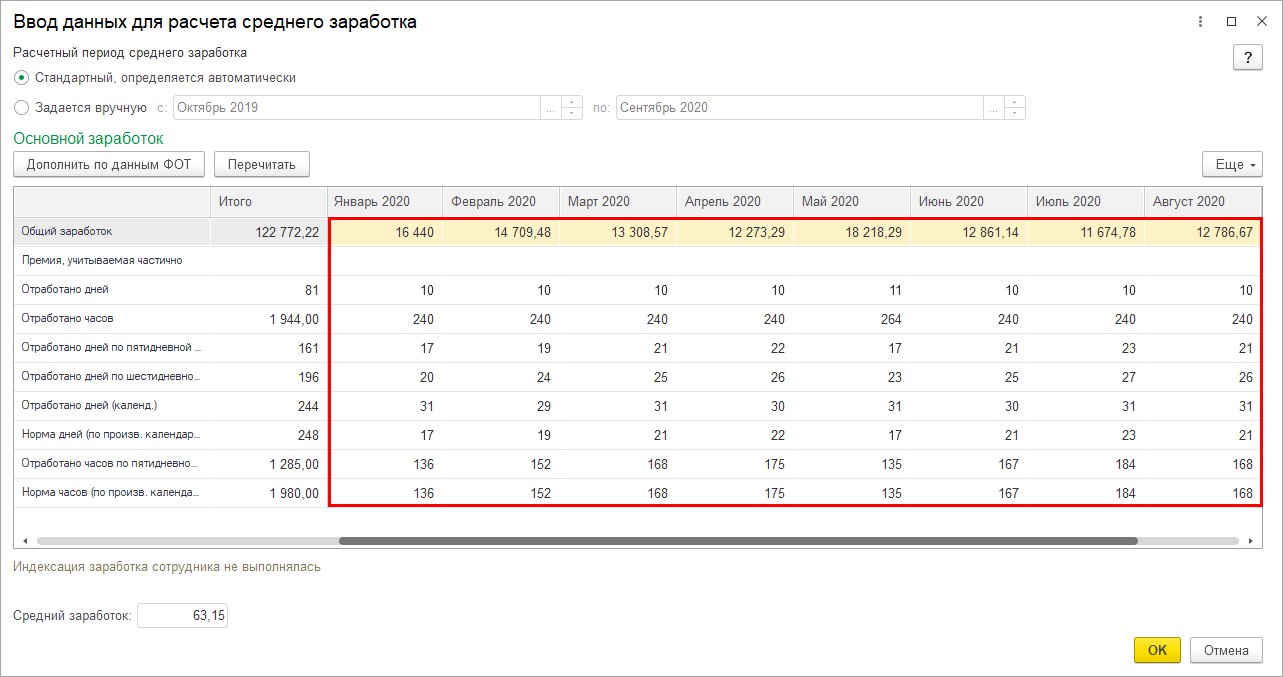The image size is (1283, 677).
Task: Click the 'Март 2020' column header
Action: tap(619, 201)
